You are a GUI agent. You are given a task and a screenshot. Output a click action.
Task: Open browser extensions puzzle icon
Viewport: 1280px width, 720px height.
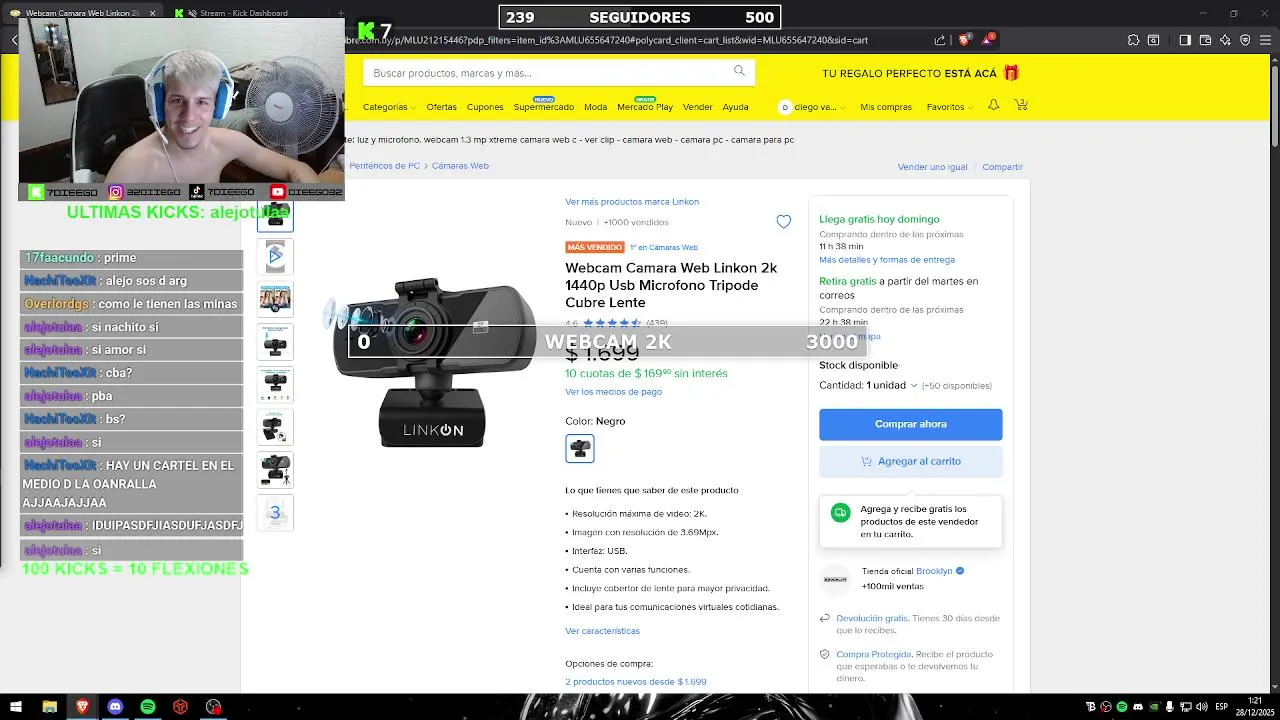tap(1133, 40)
